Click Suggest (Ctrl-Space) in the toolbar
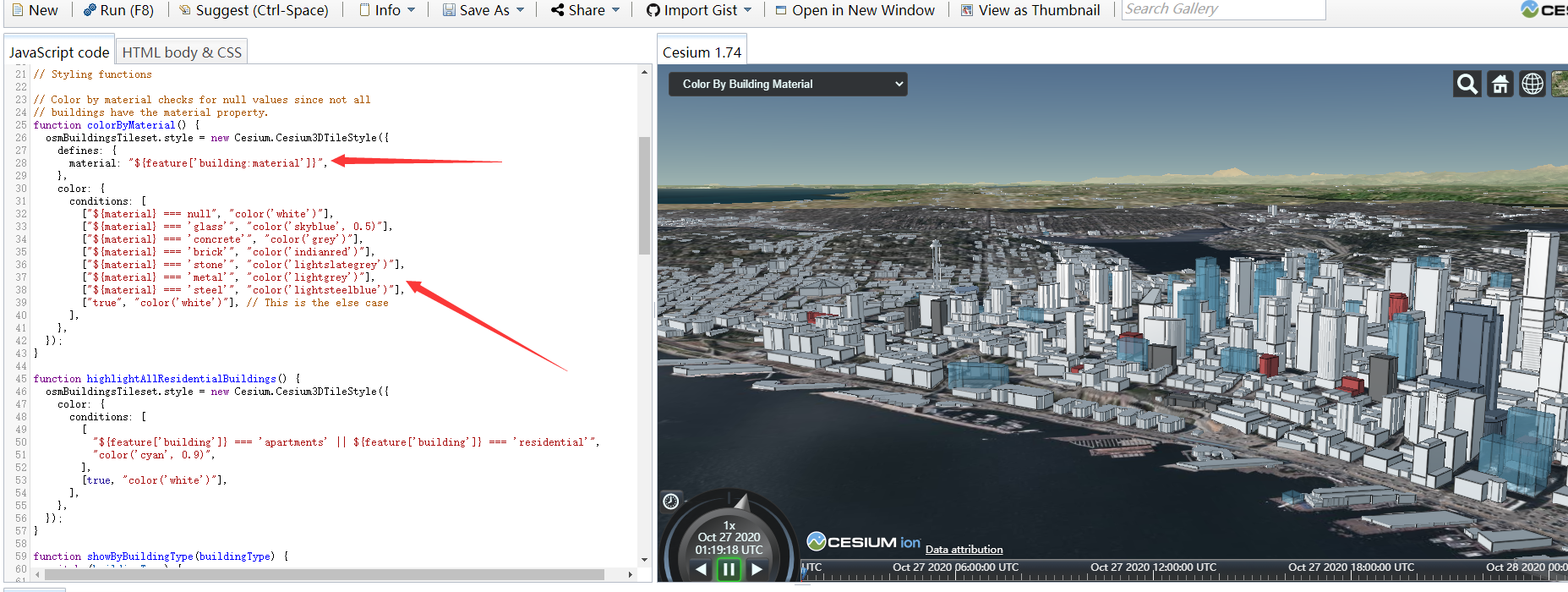This screenshot has height=592, width=1568. click(x=254, y=10)
